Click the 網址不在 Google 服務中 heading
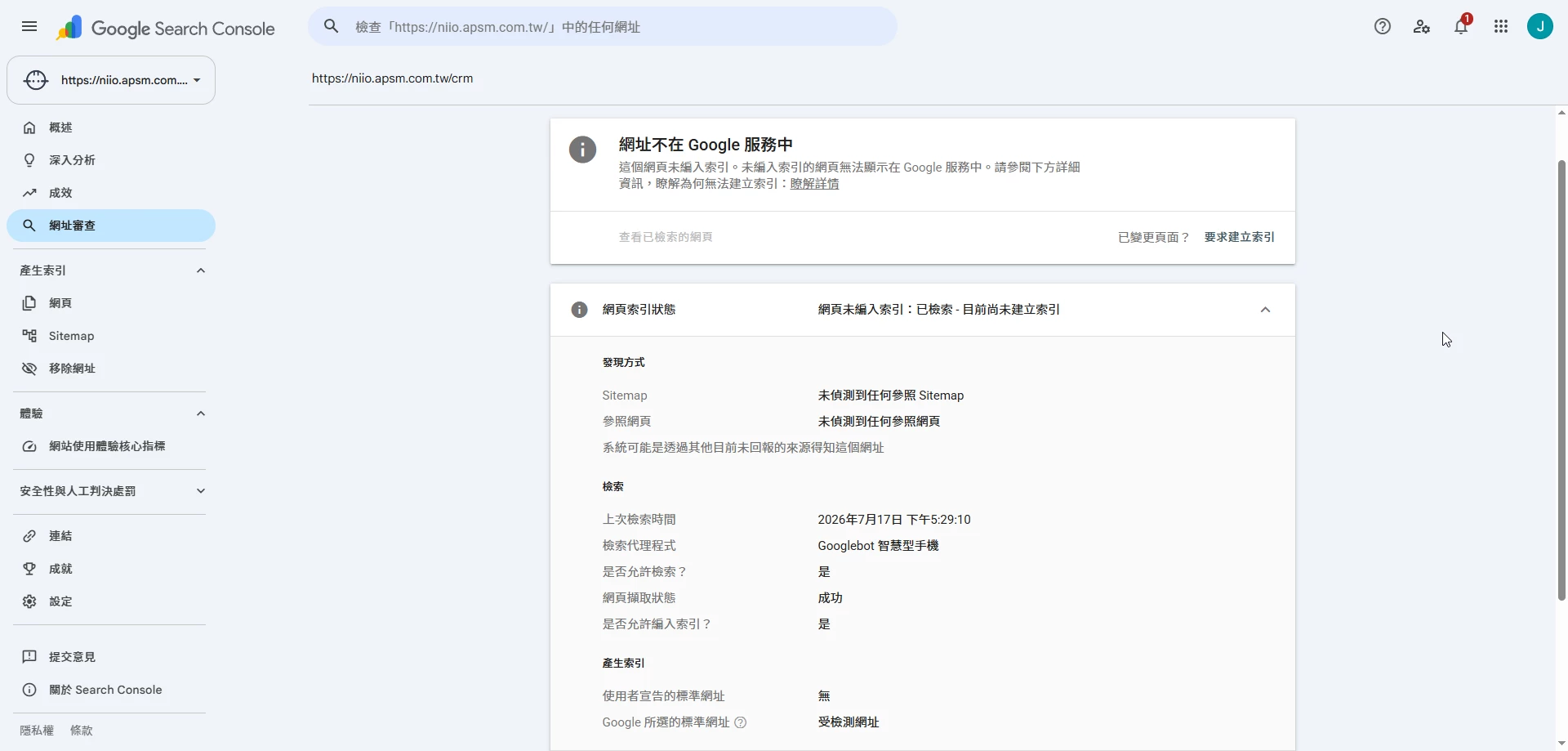The width and height of the screenshot is (1568, 751). click(x=706, y=145)
